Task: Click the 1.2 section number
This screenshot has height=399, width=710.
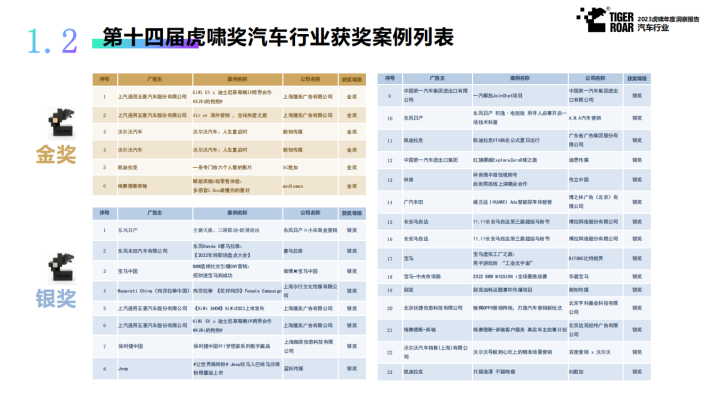Action: (53, 41)
